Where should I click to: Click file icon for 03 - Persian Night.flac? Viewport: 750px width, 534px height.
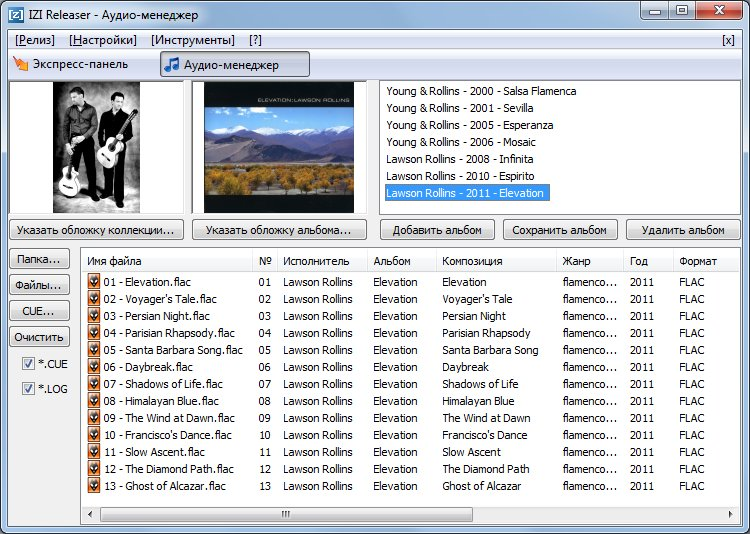coord(94,315)
